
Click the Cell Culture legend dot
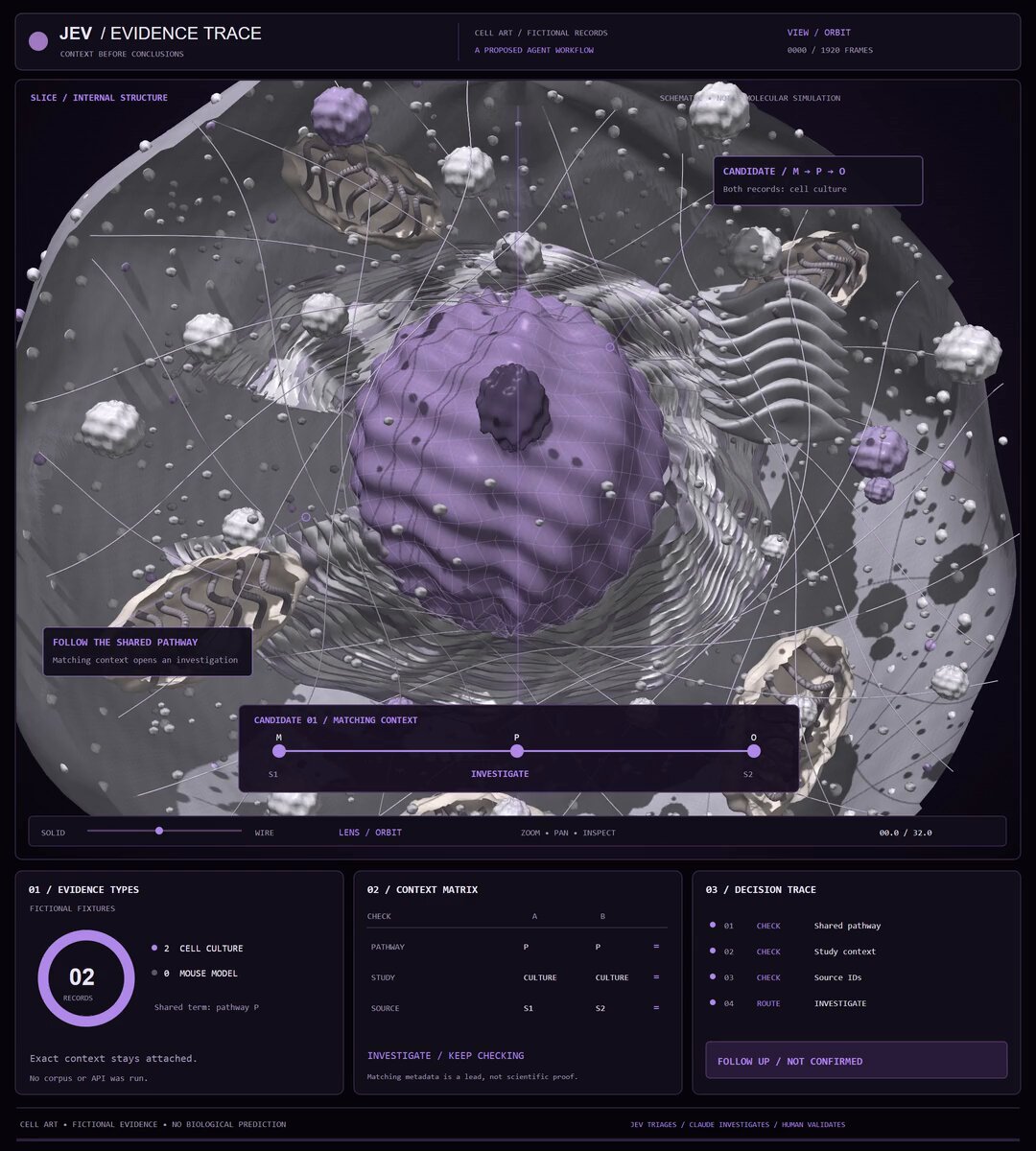point(154,948)
